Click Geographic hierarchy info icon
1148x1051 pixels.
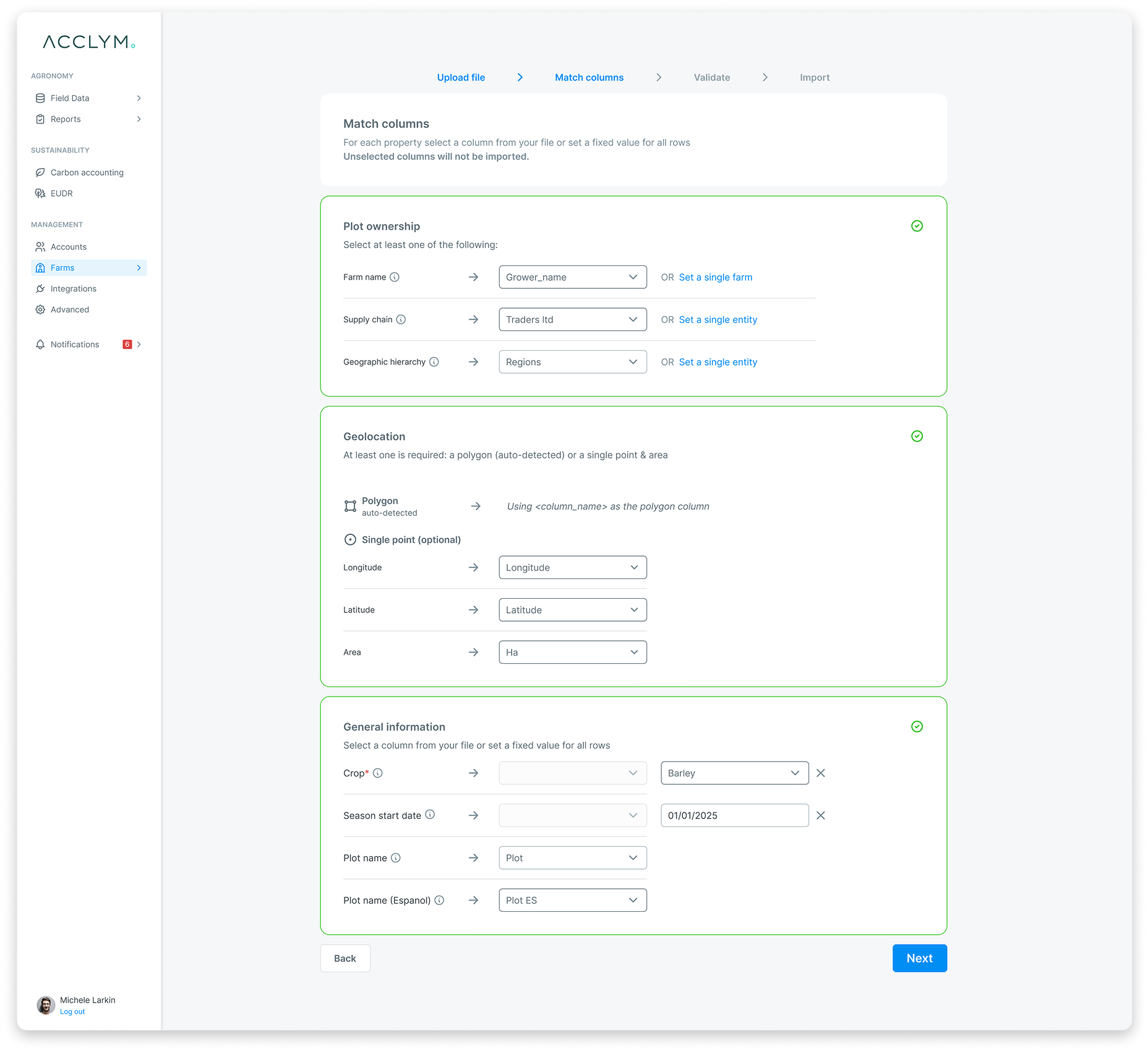click(434, 362)
